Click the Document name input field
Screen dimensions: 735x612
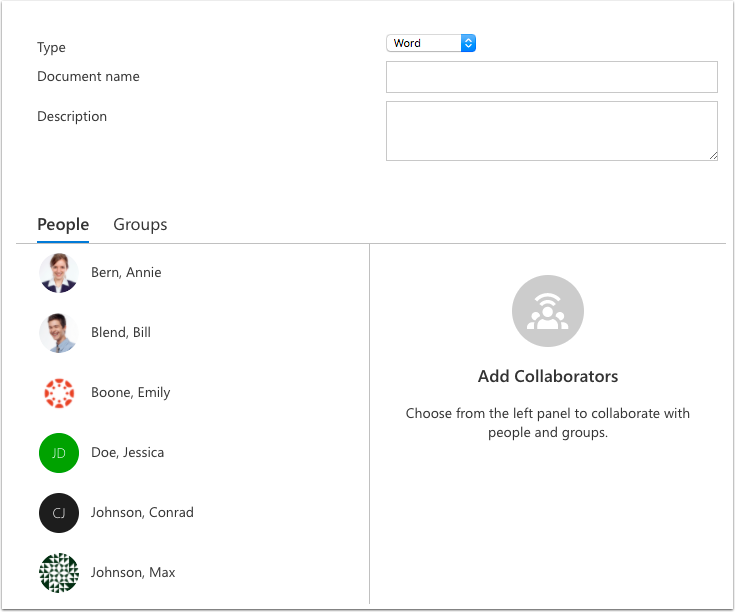(x=551, y=77)
